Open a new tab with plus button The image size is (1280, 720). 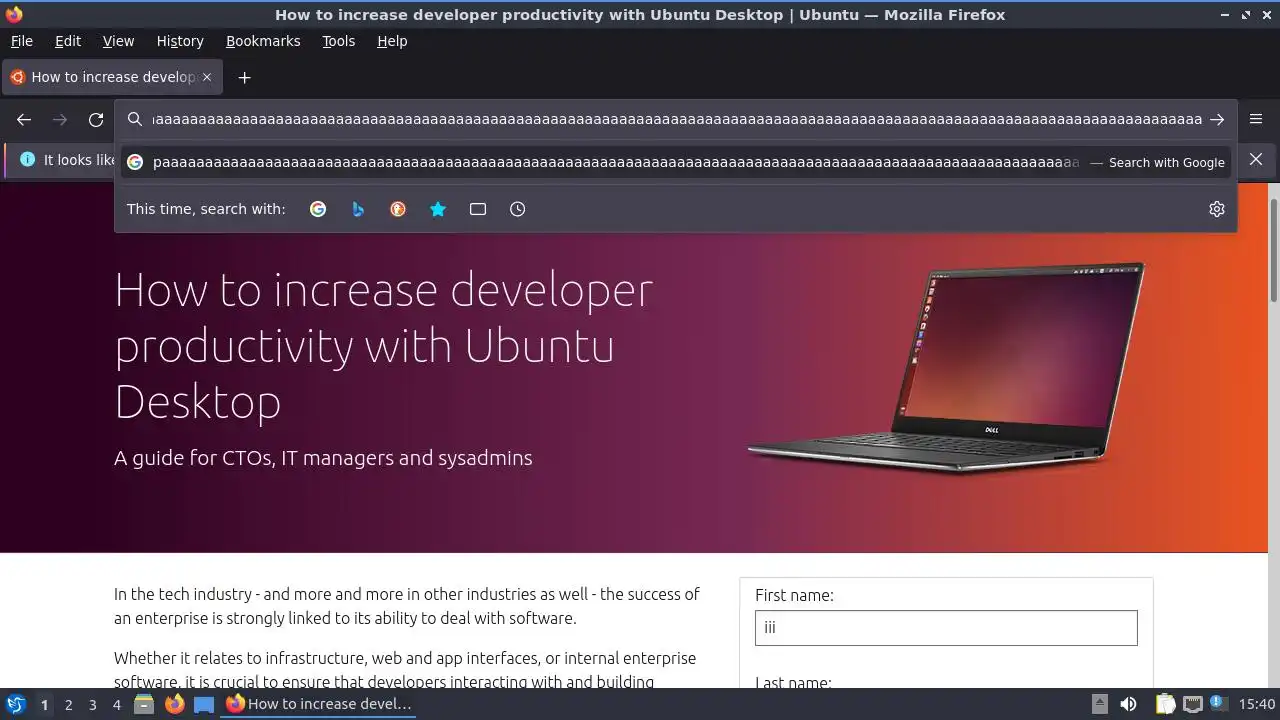pos(244,77)
